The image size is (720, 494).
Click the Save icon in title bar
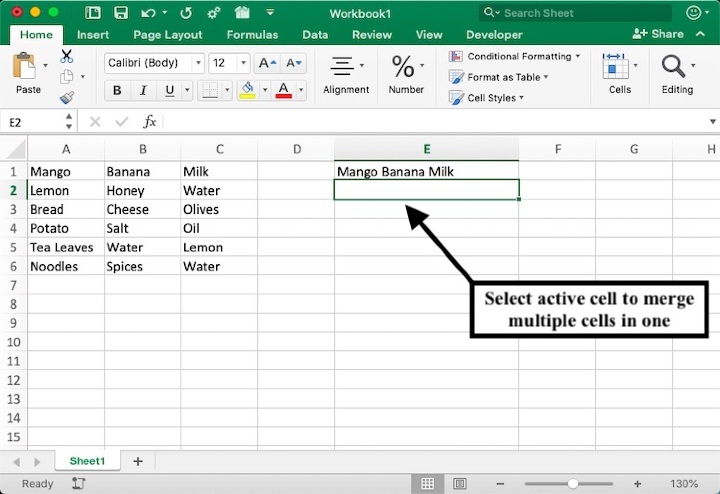(x=121, y=13)
